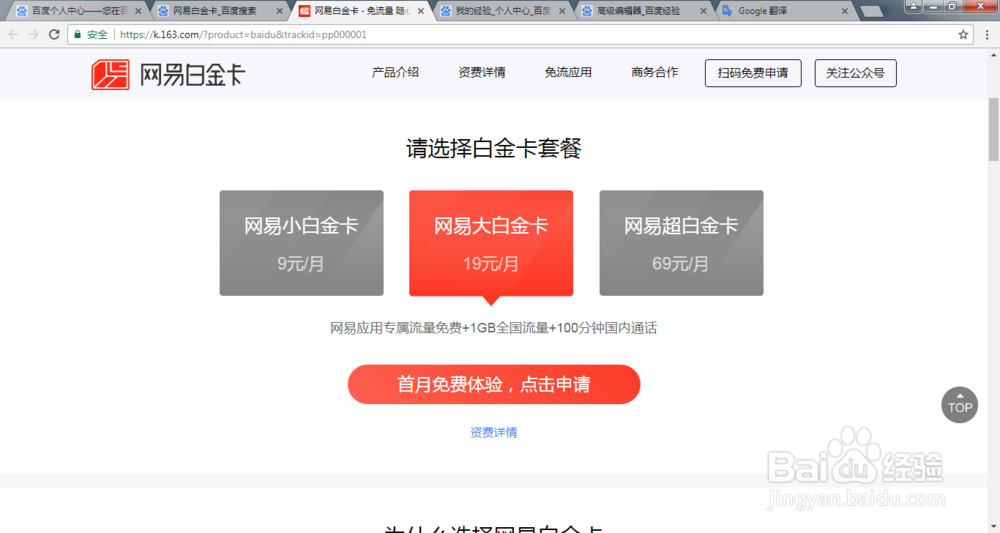Bookmark page with the star icon
Viewport: 1000px width, 533px height.
click(x=963, y=34)
